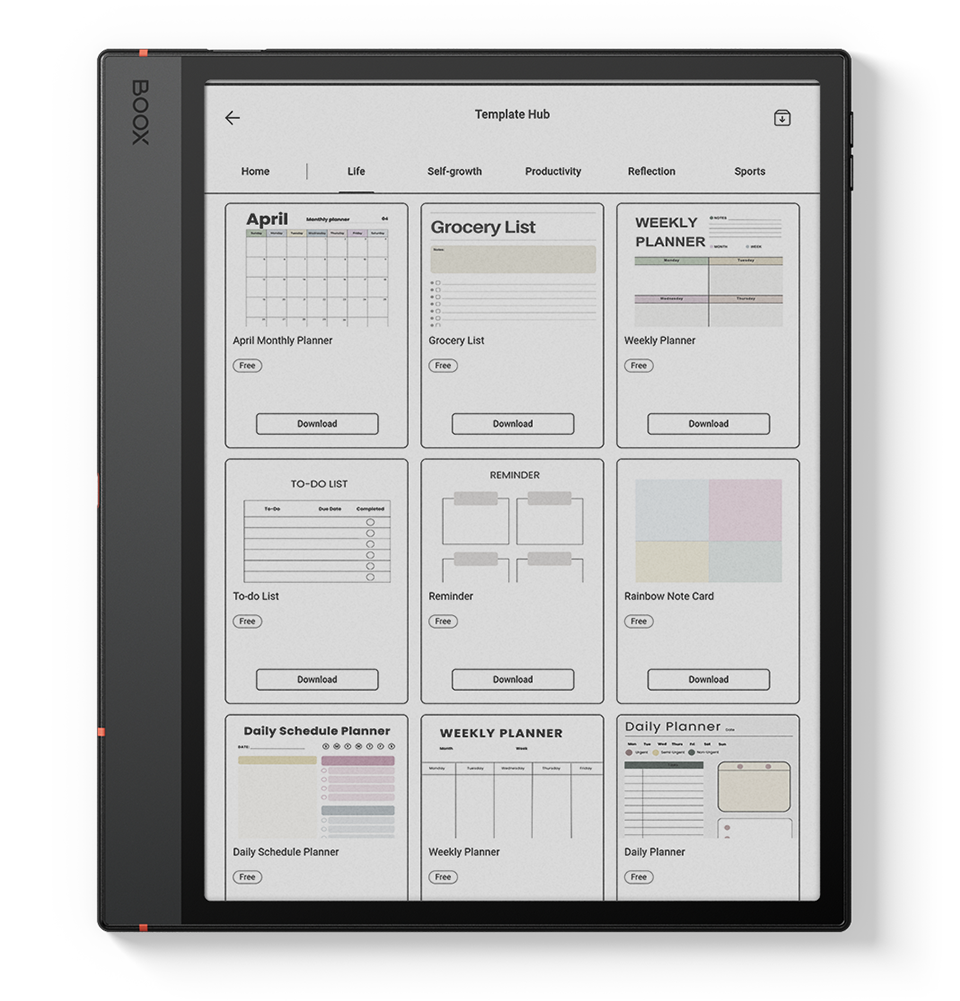Download the Grocery List template
This screenshot has height=1001, width=960.
pos(513,424)
